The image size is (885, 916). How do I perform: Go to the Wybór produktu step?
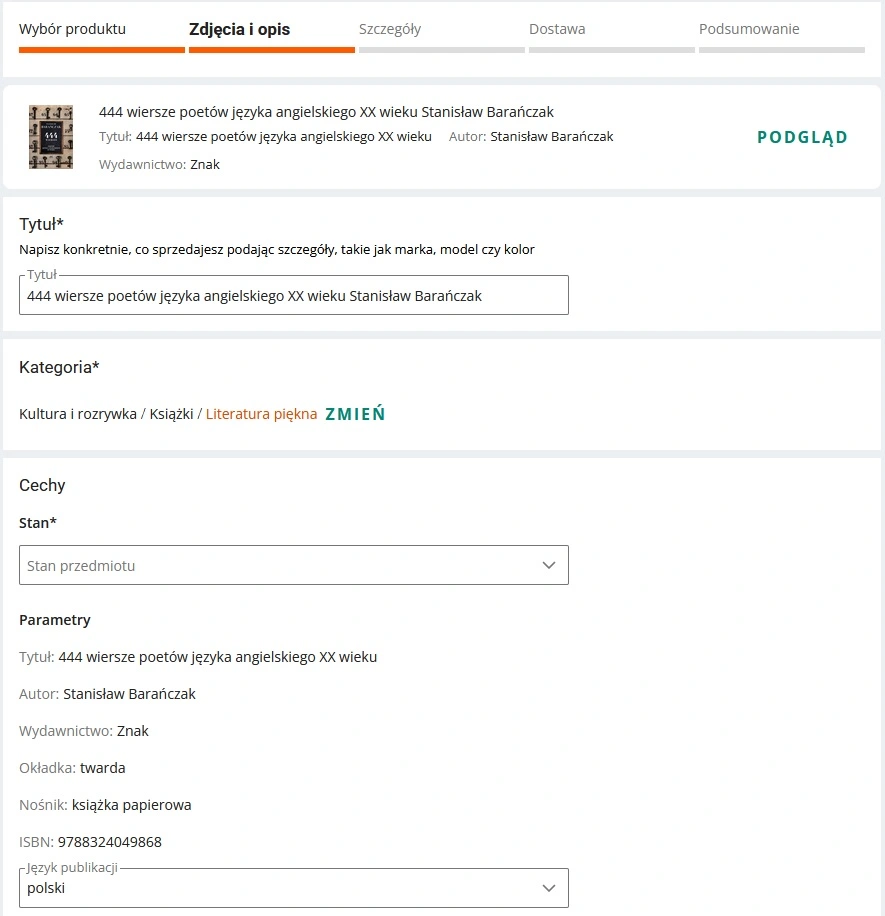click(x=73, y=29)
